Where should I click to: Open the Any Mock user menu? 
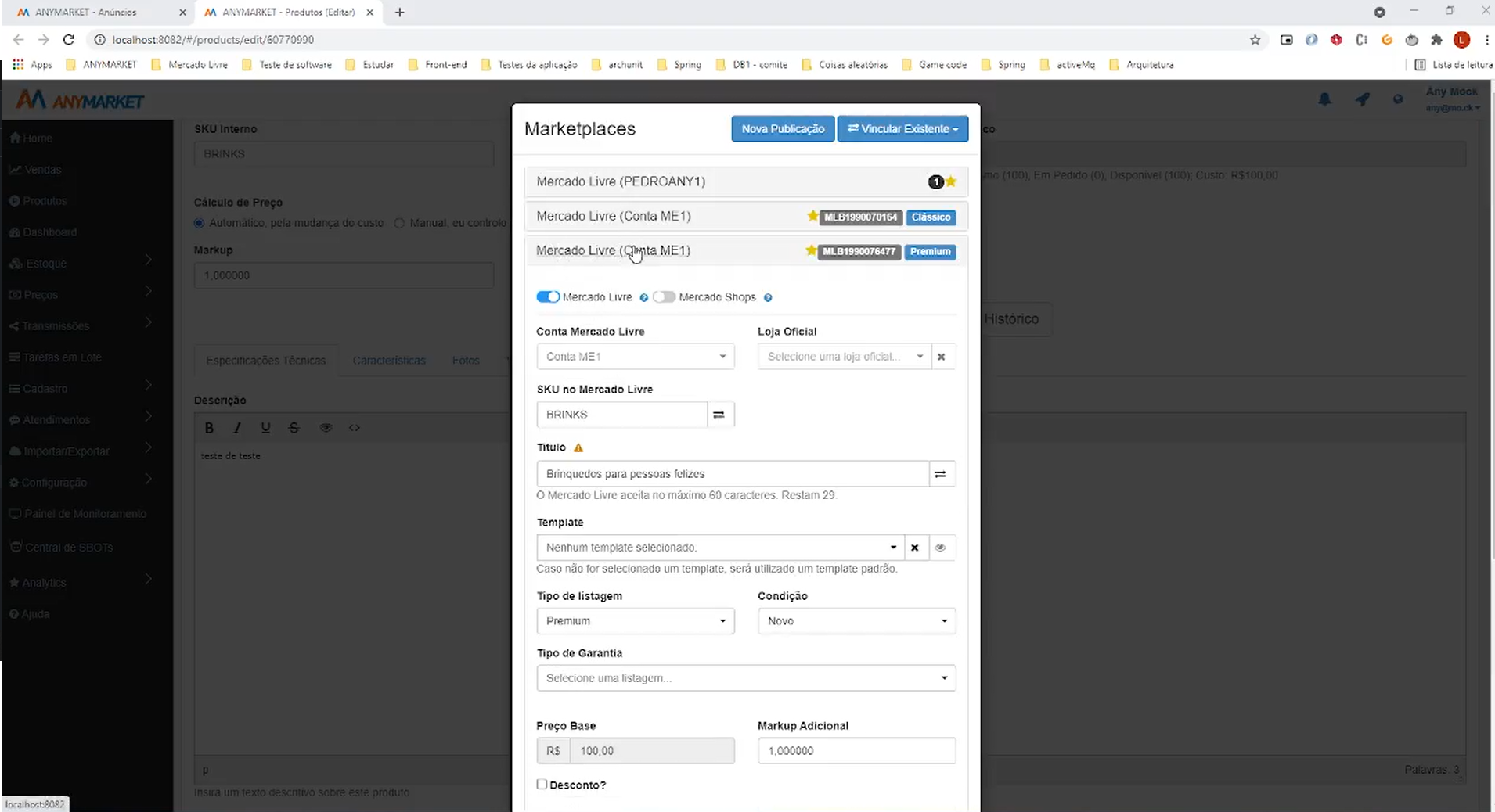pos(1452,99)
